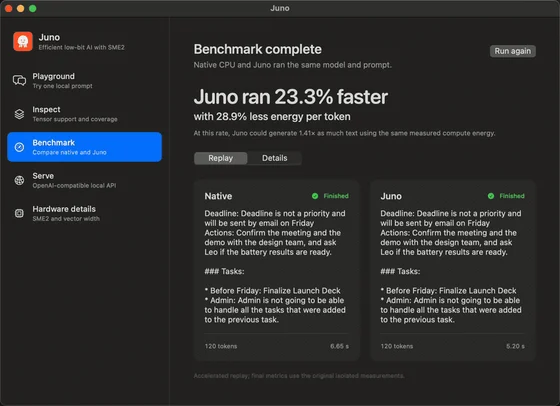Screen dimensions: 560x406
Task: Click the Native card's '120 tokens' label
Action: coord(221,346)
